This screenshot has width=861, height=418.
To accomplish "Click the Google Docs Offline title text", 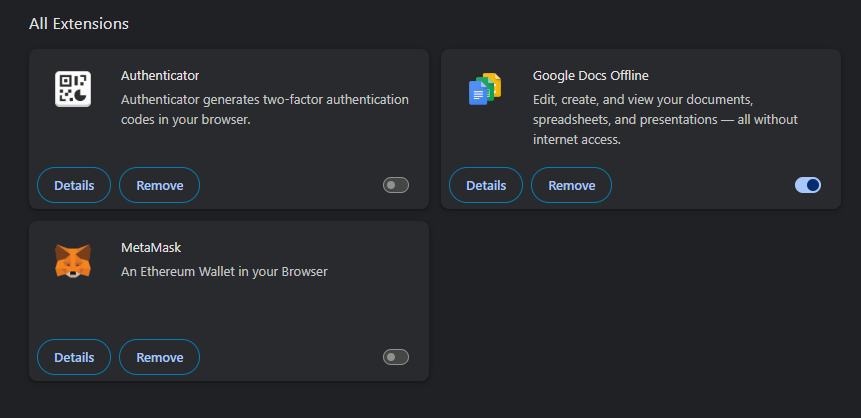I will (x=591, y=75).
